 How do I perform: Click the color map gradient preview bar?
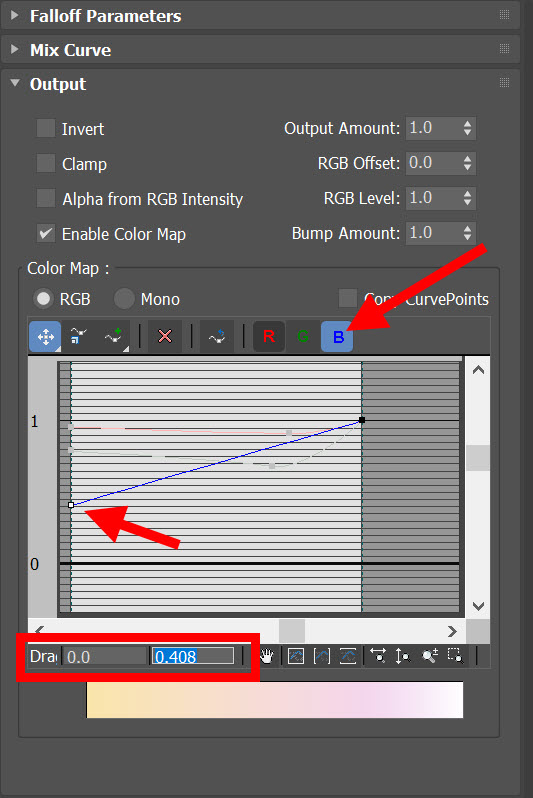275,700
